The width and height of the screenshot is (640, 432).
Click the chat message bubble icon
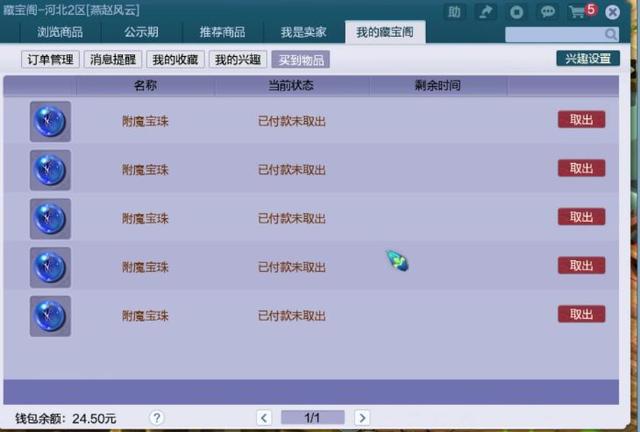547,12
